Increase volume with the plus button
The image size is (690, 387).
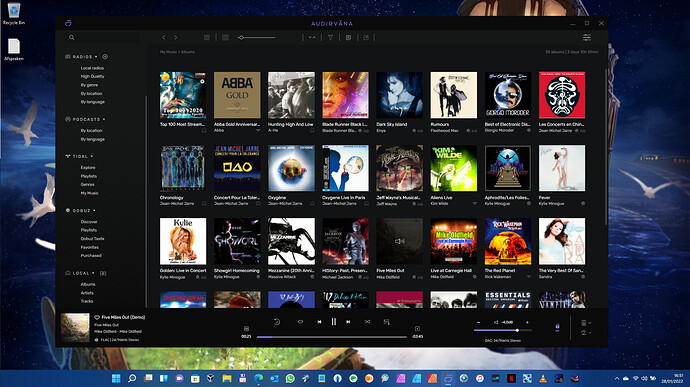point(527,322)
